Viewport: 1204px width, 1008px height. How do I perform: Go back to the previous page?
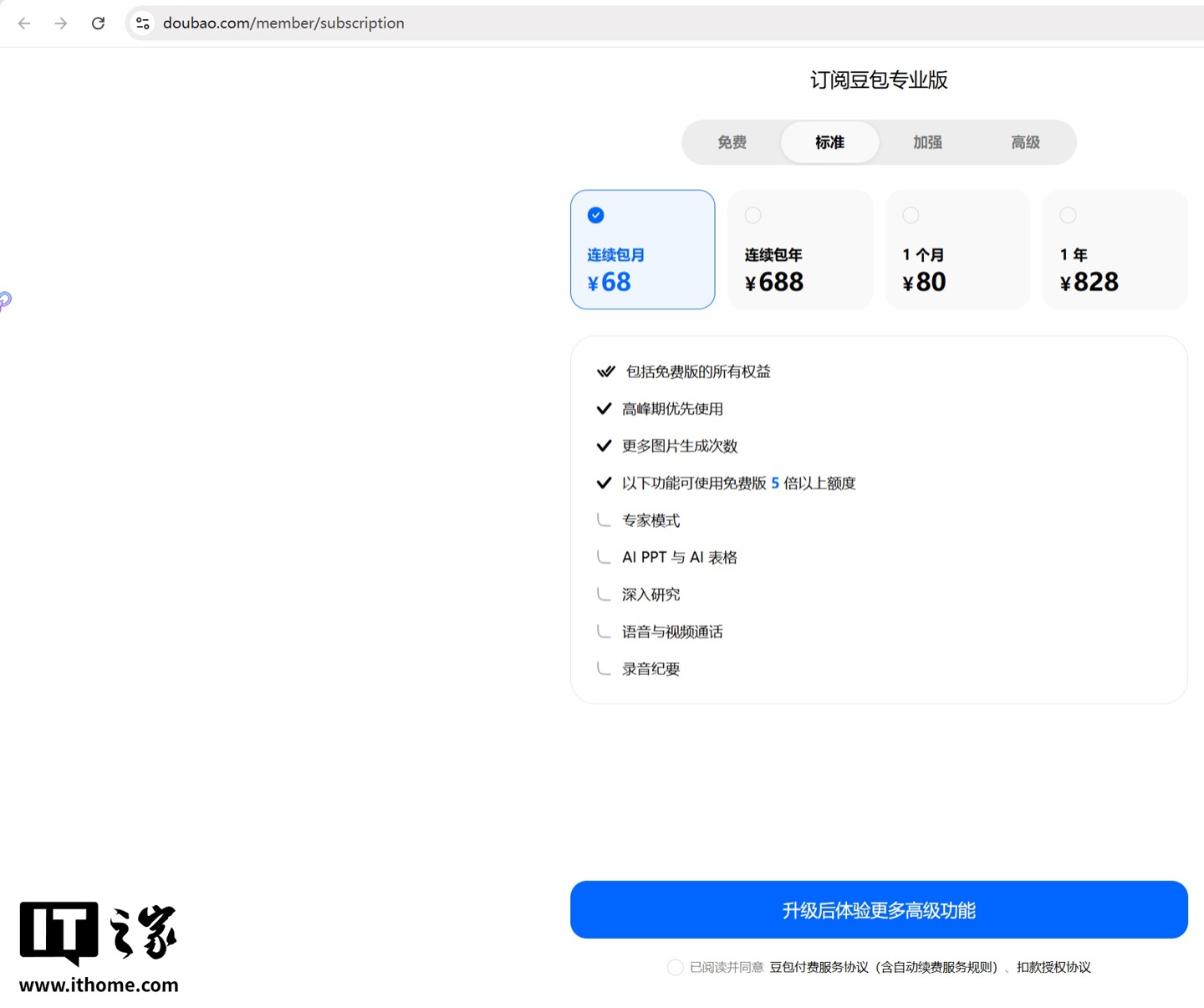tap(24, 23)
